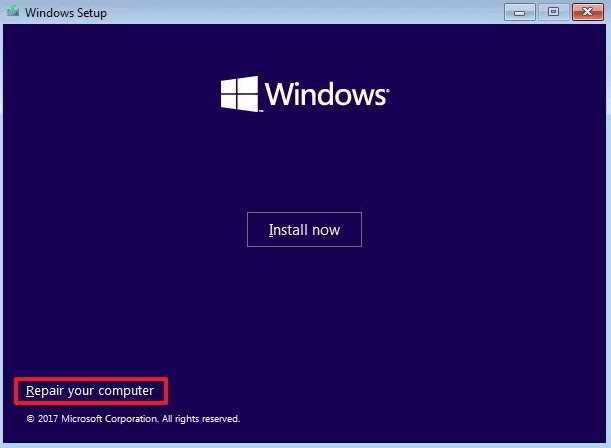Maximize the Windows Setup window
This screenshot has height=448, width=611.
pos(553,12)
